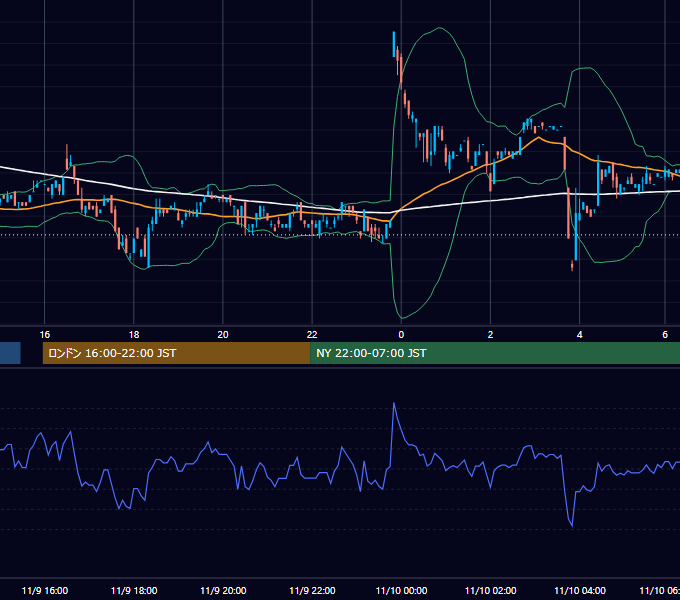
Task: Click the 11/9 20:00 date label
Action: coord(223,591)
